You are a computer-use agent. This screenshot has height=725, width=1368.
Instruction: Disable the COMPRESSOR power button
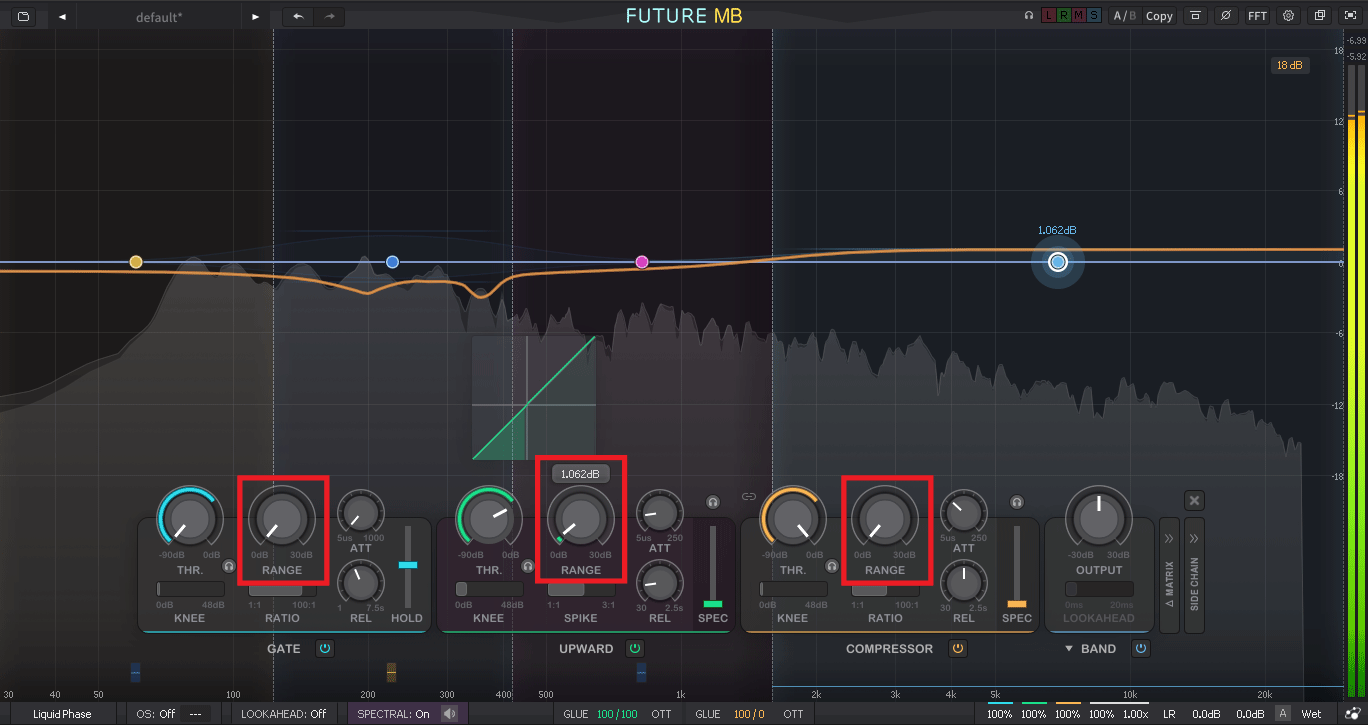point(957,649)
